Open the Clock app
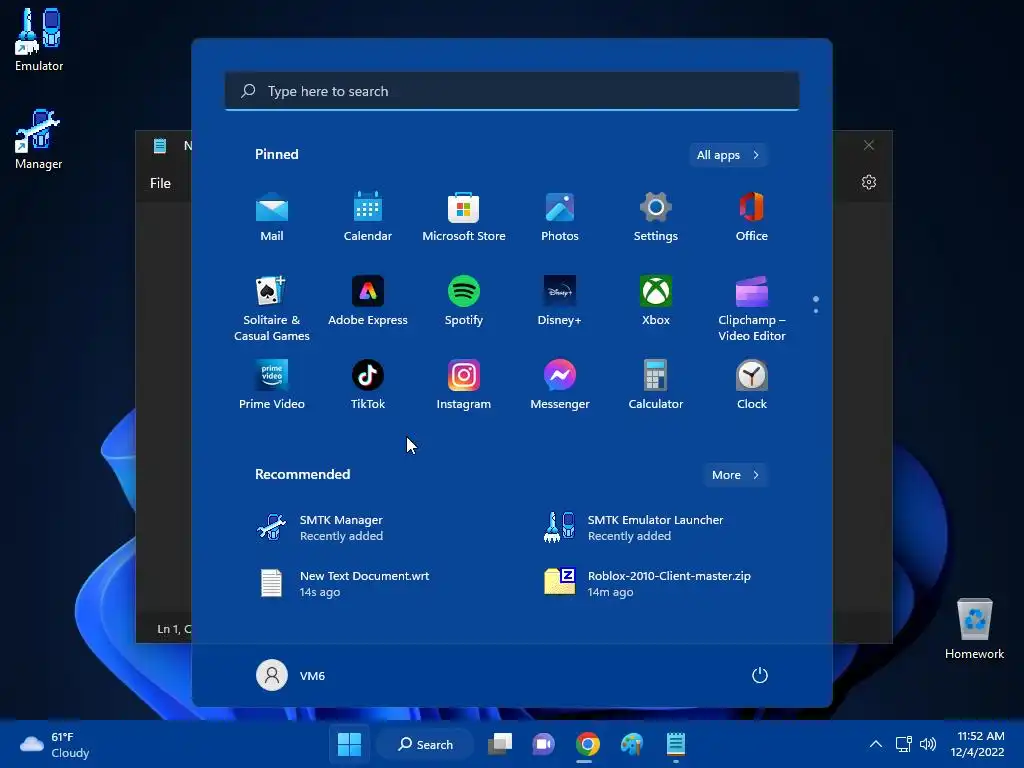 [x=752, y=385]
